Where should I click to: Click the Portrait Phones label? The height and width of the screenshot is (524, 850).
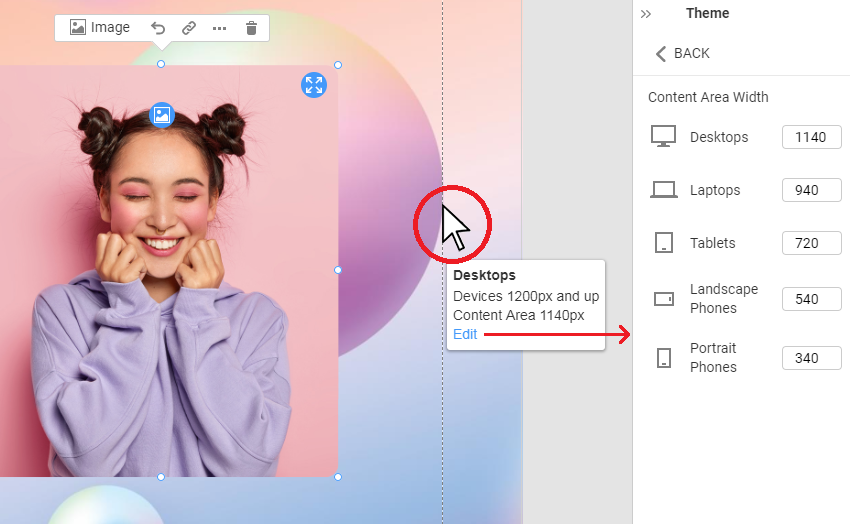tap(713, 358)
